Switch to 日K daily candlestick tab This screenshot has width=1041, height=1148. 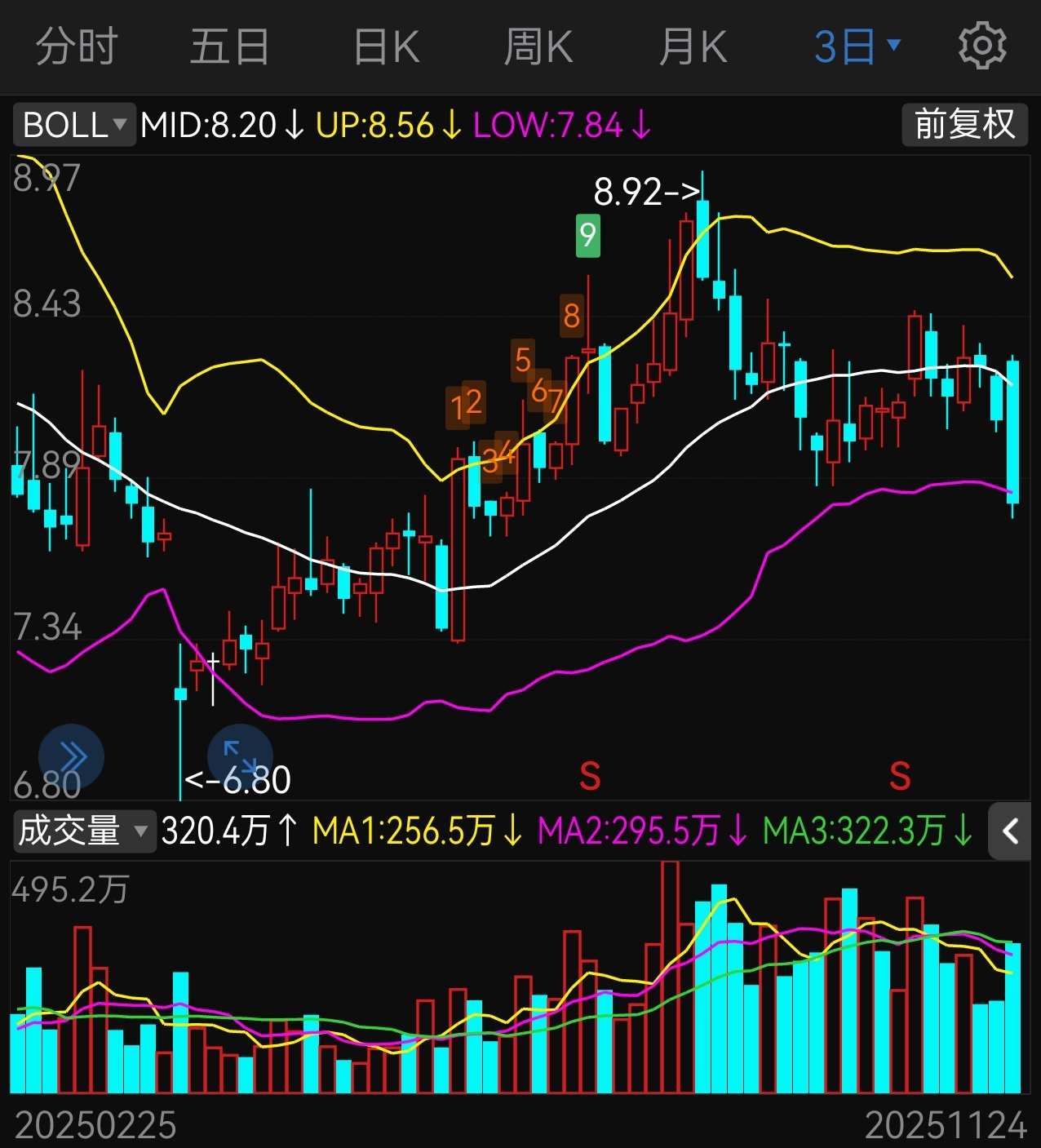click(x=387, y=47)
